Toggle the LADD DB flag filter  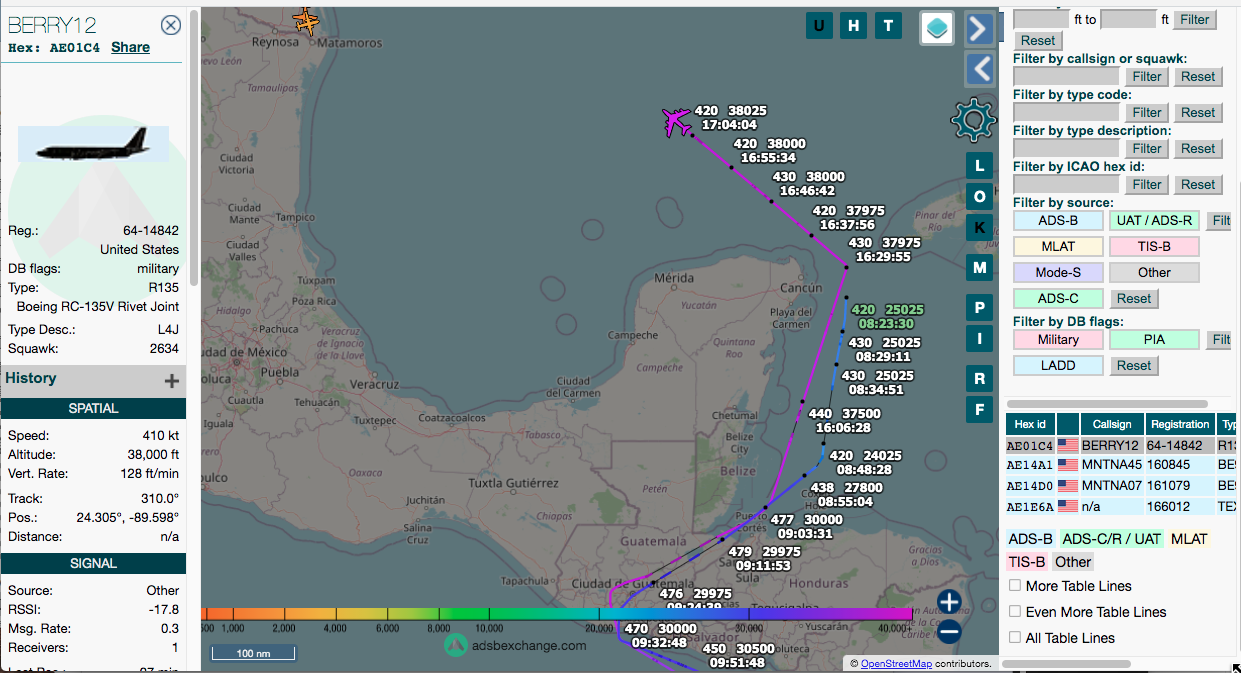click(1058, 365)
